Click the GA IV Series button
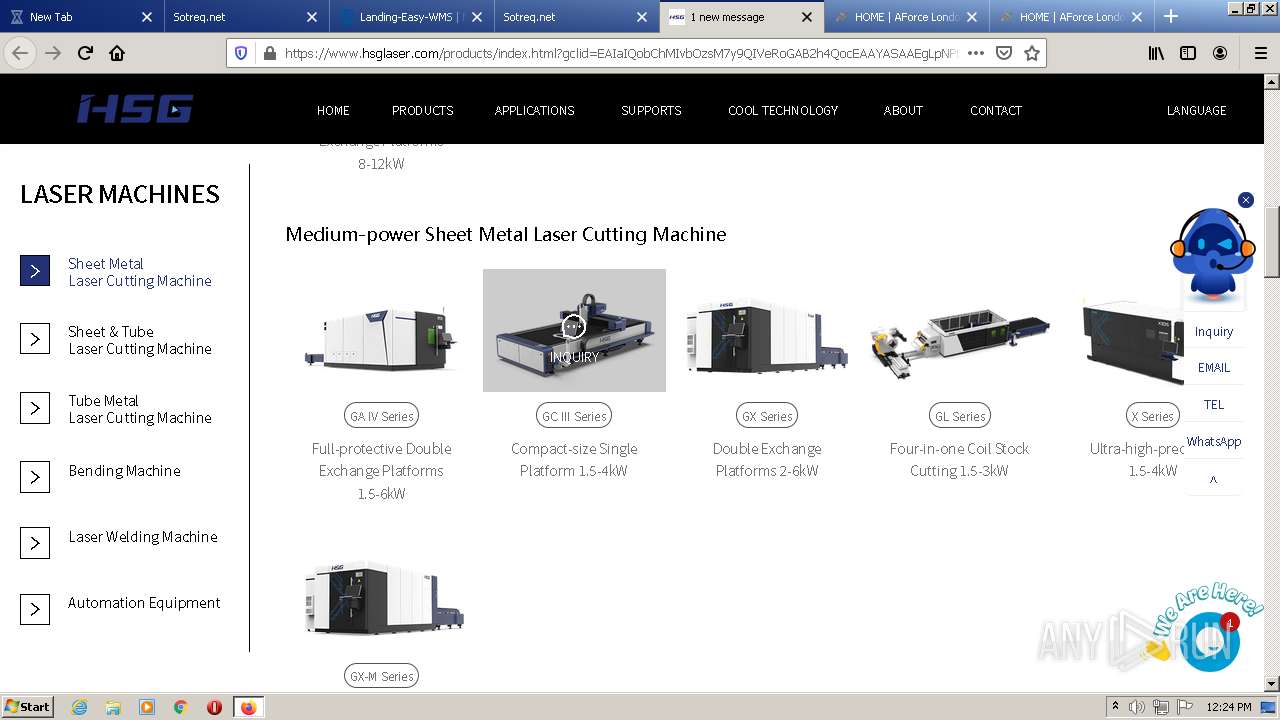This screenshot has height=720, width=1280. pyautogui.click(x=381, y=416)
